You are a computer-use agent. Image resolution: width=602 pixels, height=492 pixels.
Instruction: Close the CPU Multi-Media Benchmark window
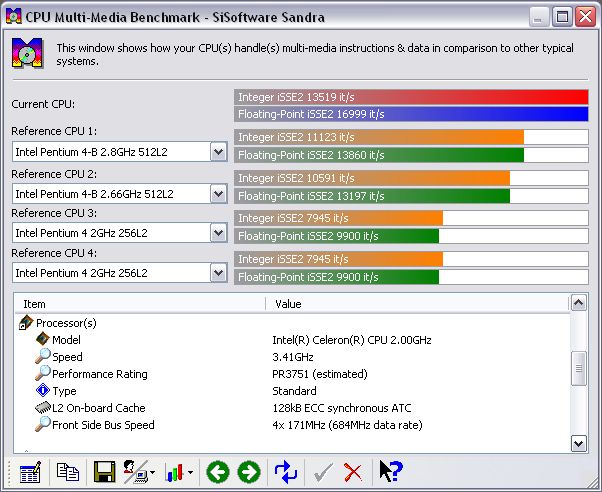pos(585,17)
